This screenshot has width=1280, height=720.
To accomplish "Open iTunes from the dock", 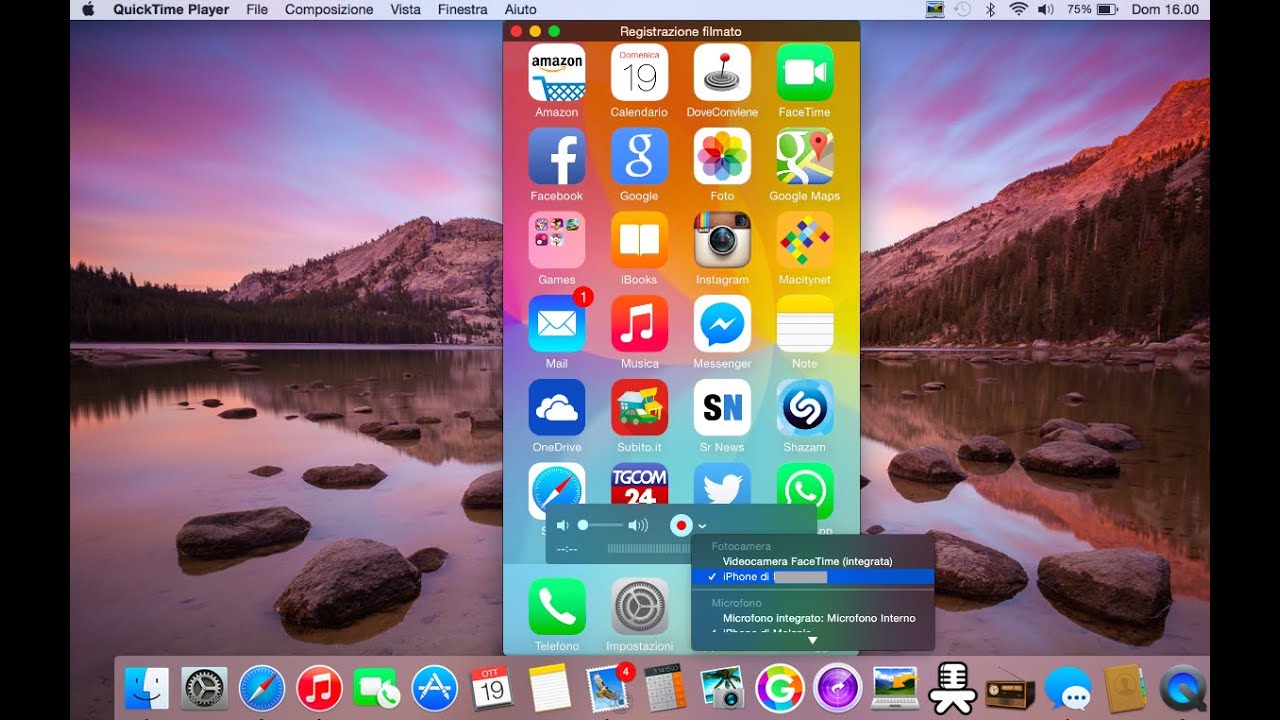I will pyautogui.click(x=320, y=688).
